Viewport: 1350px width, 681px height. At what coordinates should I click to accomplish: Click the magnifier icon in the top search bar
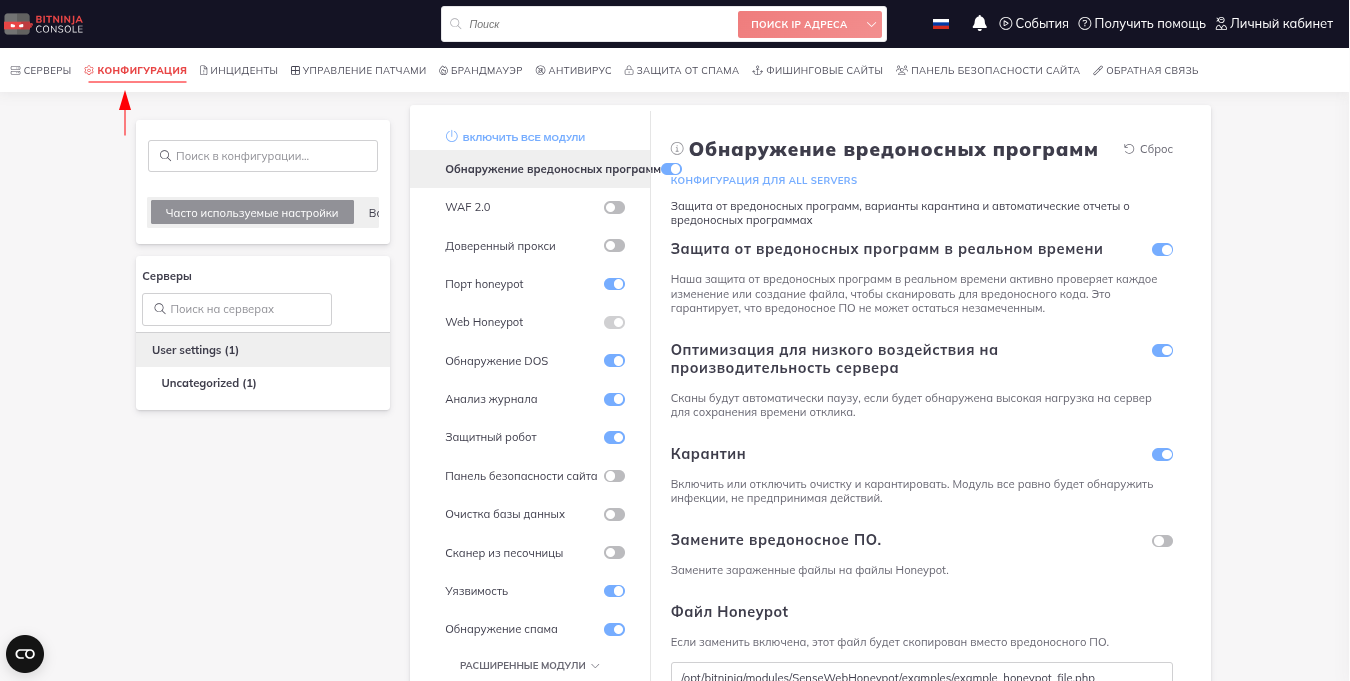[456, 24]
